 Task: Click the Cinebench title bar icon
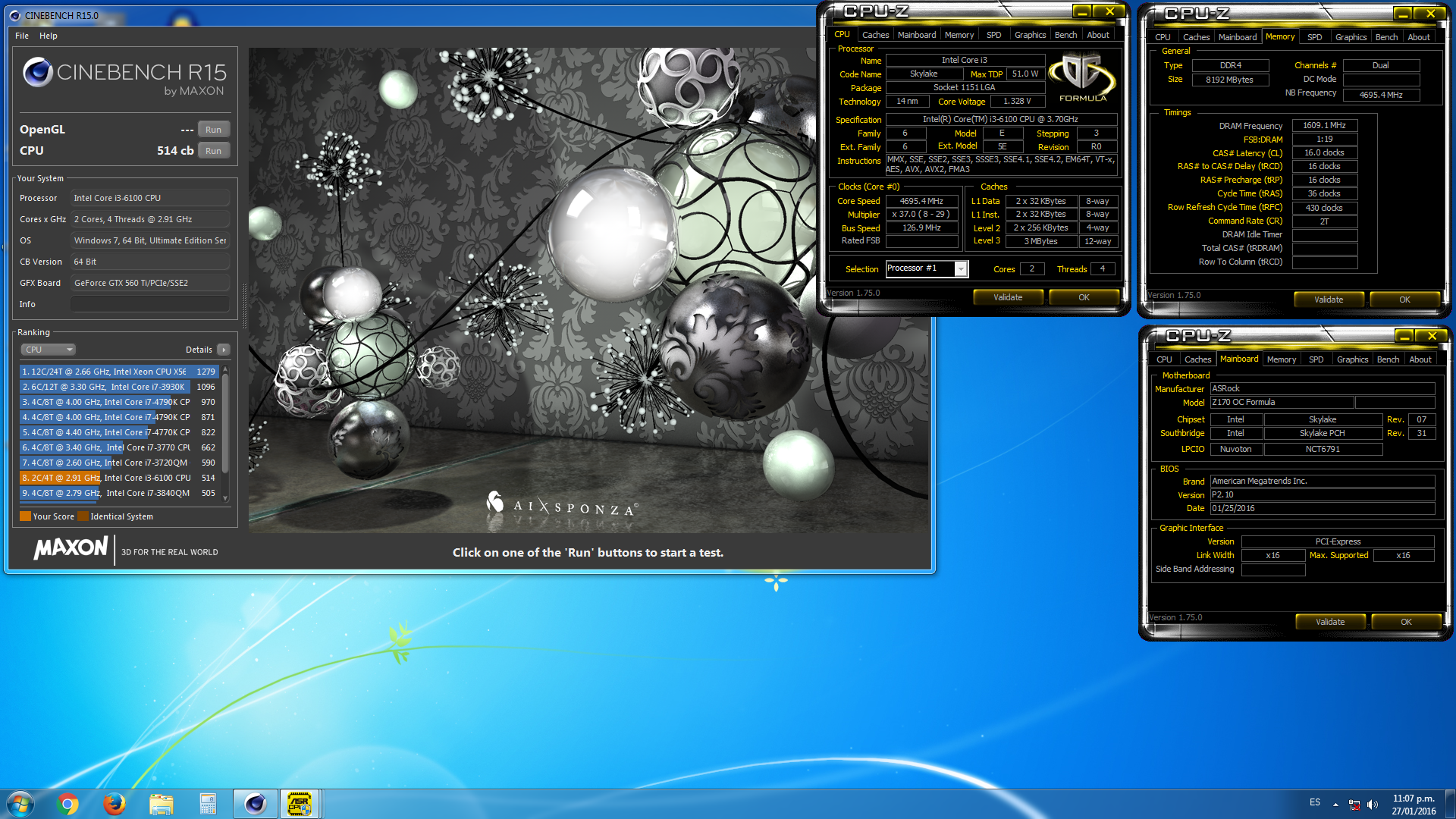click(14, 15)
